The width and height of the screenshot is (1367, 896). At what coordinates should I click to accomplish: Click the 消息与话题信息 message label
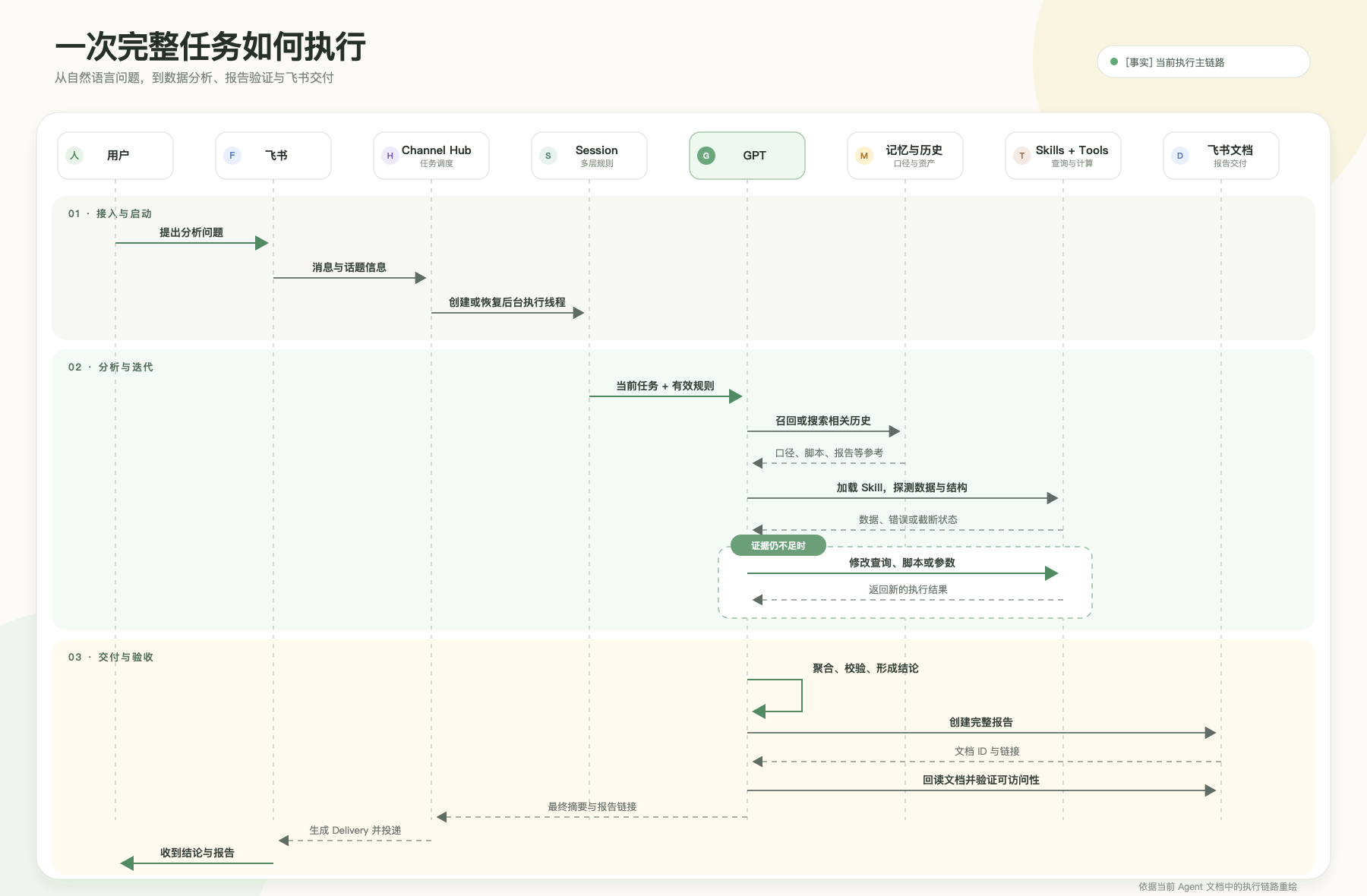point(349,267)
